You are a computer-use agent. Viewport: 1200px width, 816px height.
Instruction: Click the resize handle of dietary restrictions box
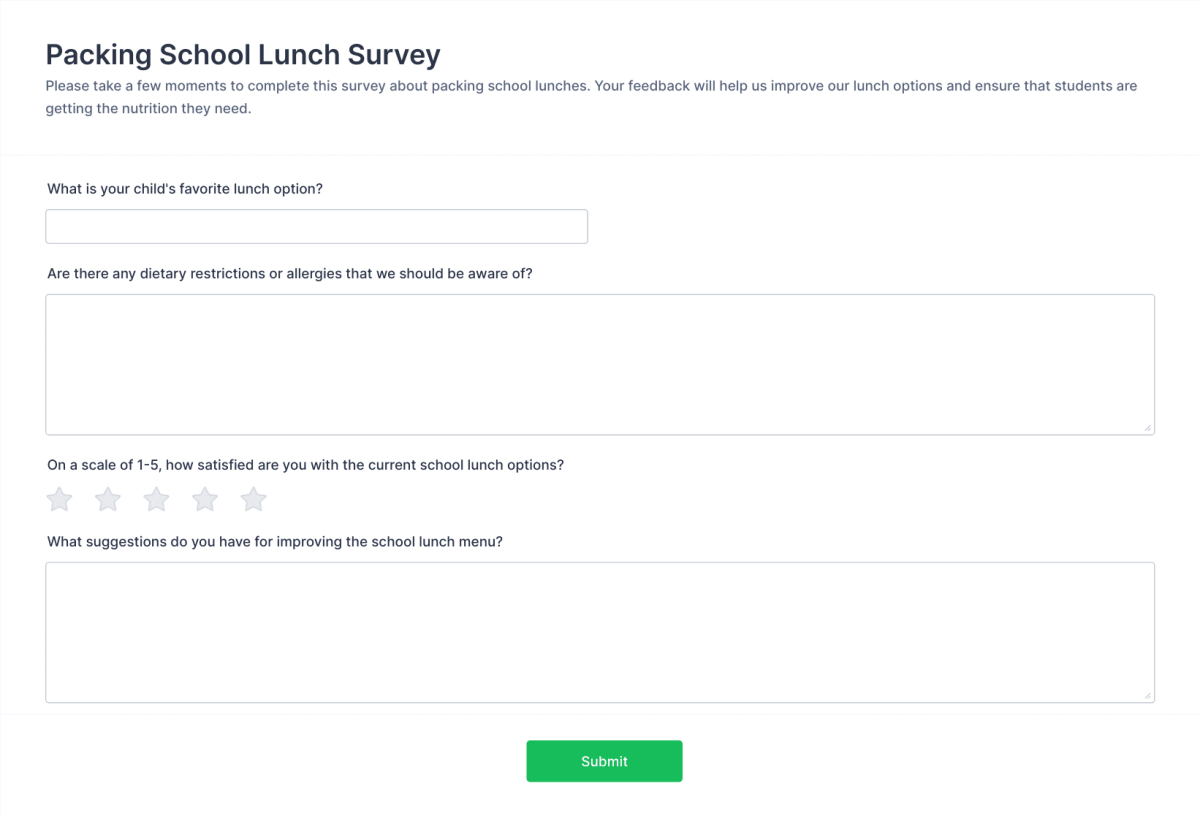point(1148,428)
